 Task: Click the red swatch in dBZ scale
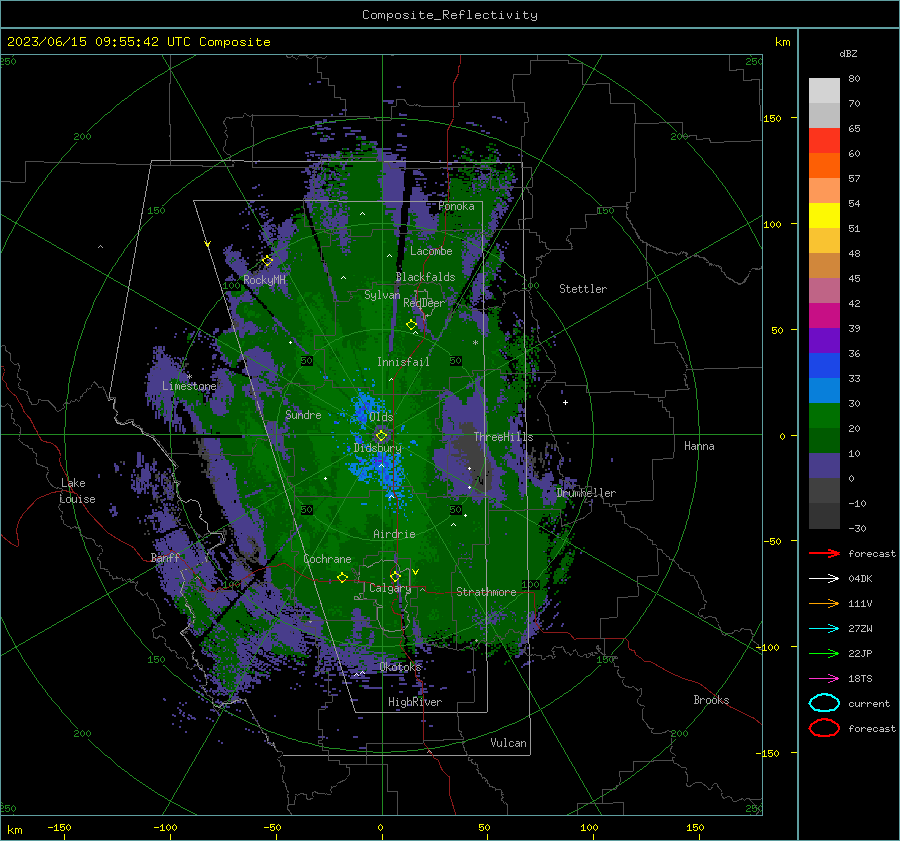click(824, 140)
